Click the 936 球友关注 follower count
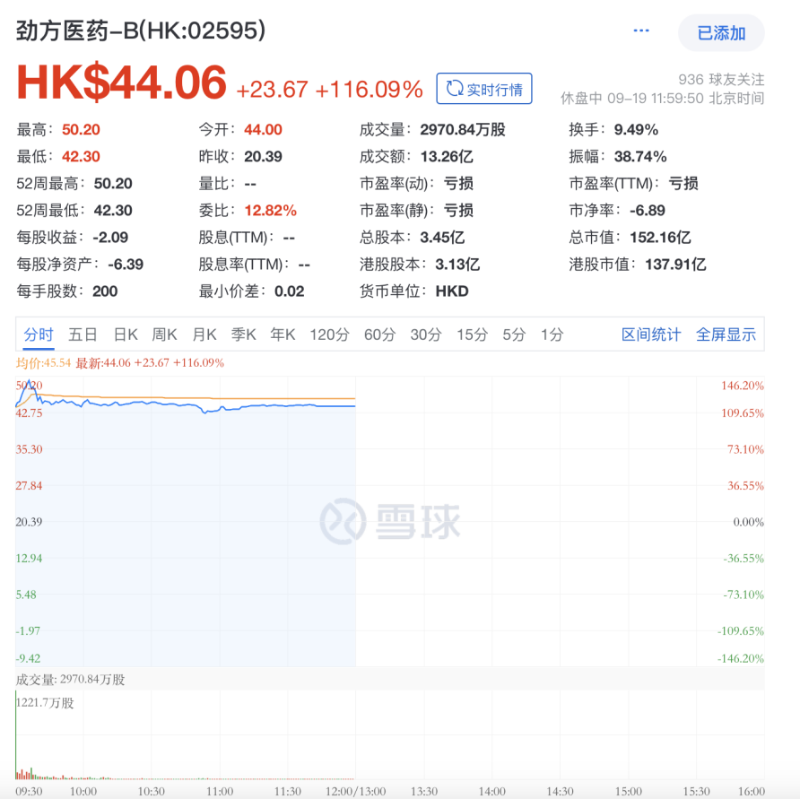The width and height of the screenshot is (800, 799). 723,76
